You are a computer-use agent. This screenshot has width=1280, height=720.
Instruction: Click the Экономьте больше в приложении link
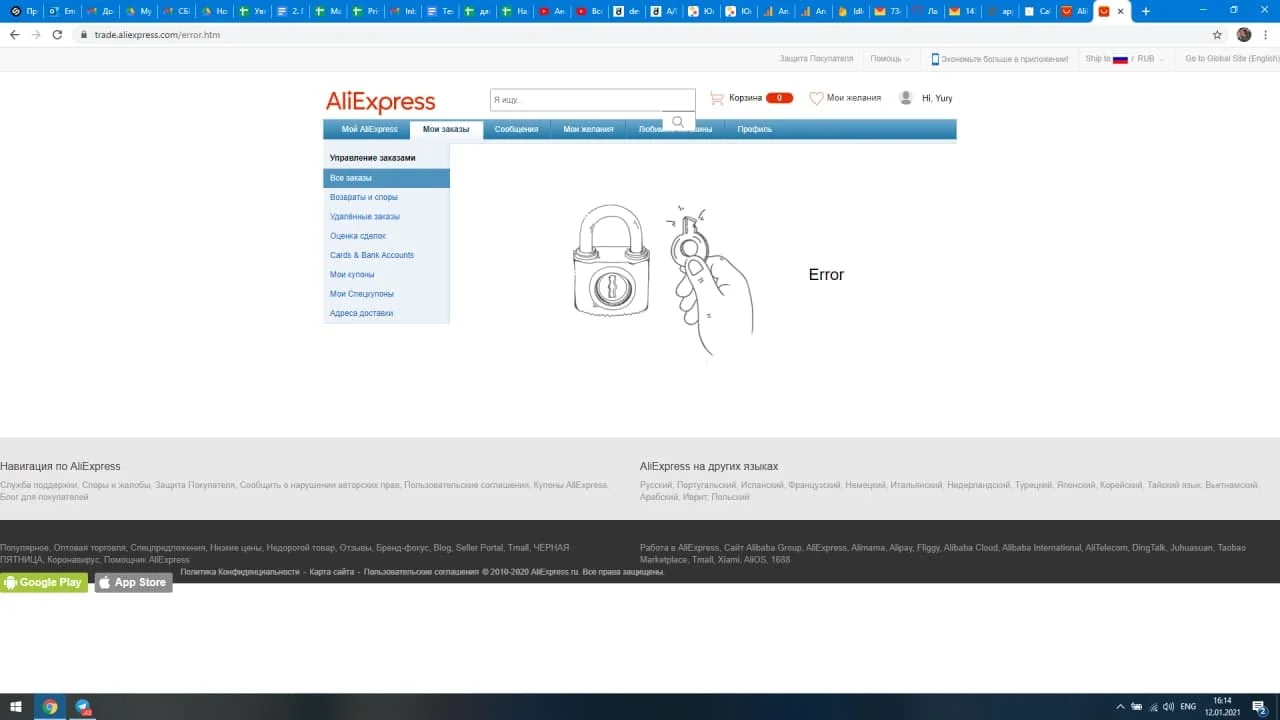(1006, 59)
